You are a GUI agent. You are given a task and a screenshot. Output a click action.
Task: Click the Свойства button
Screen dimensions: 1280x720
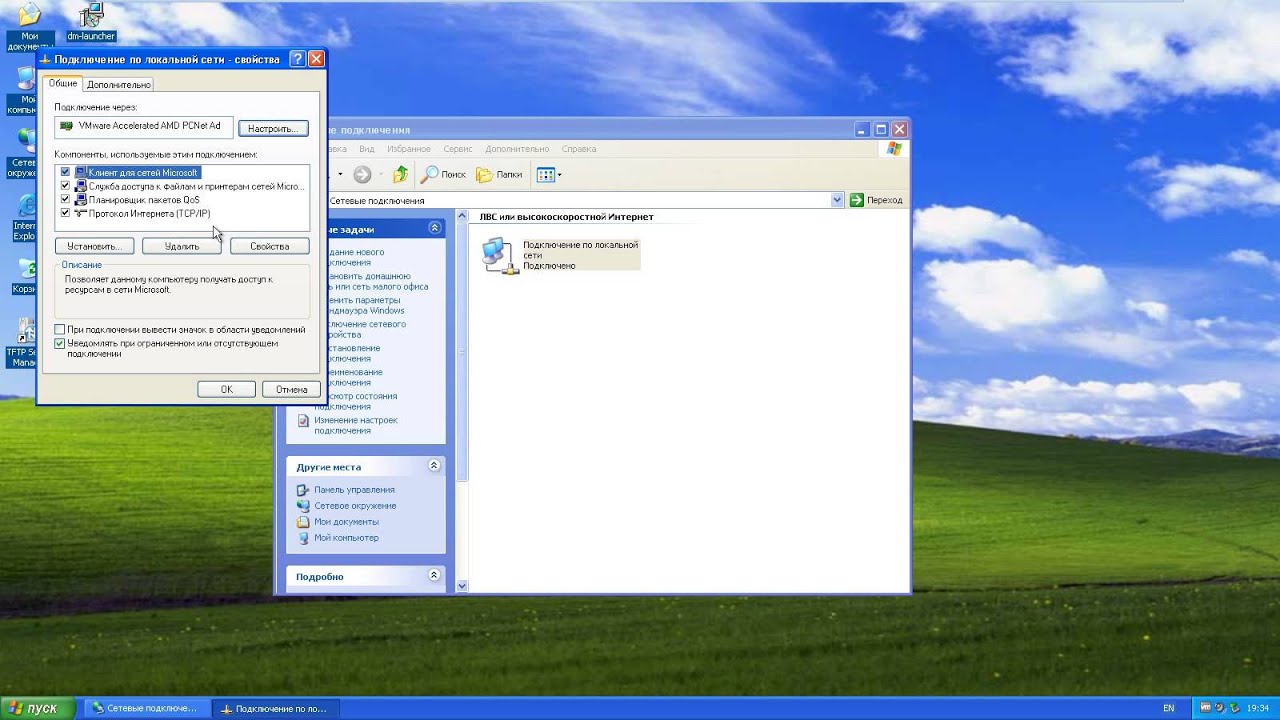(x=269, y=246)
